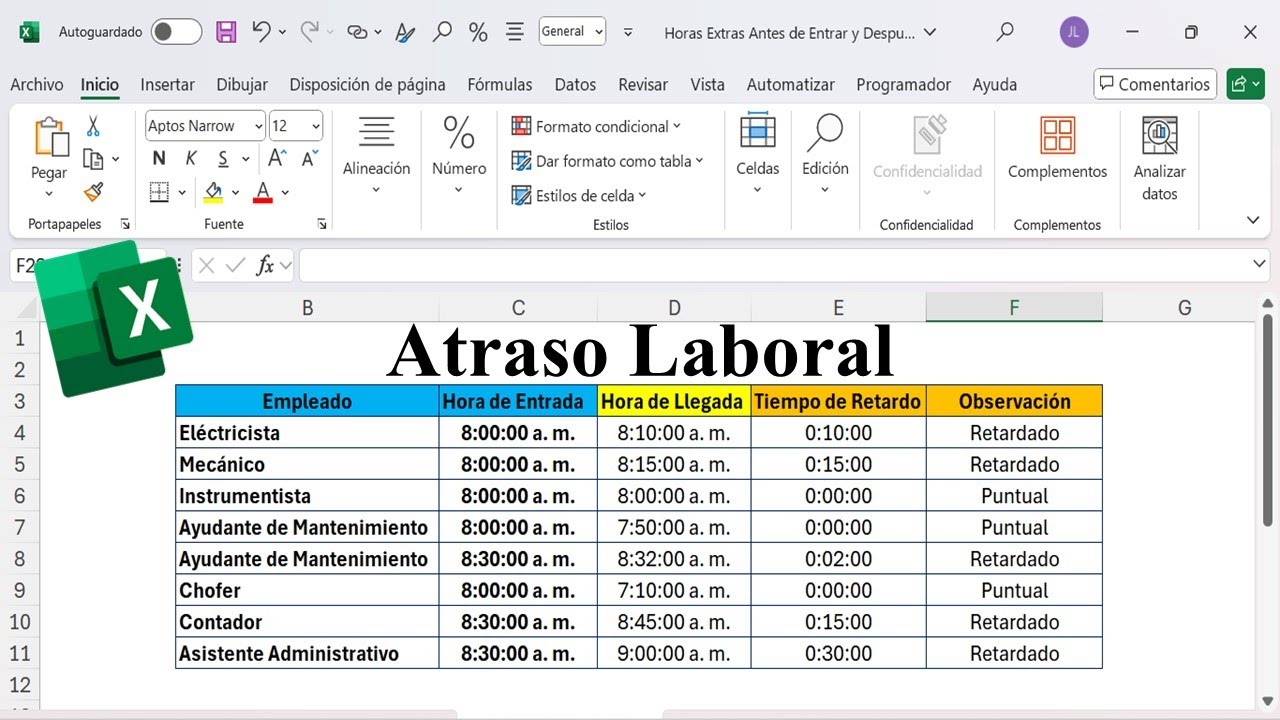This screenshot has width=1280, height=720.
Task: Select column F header
Action: (x=1014, y=308)
